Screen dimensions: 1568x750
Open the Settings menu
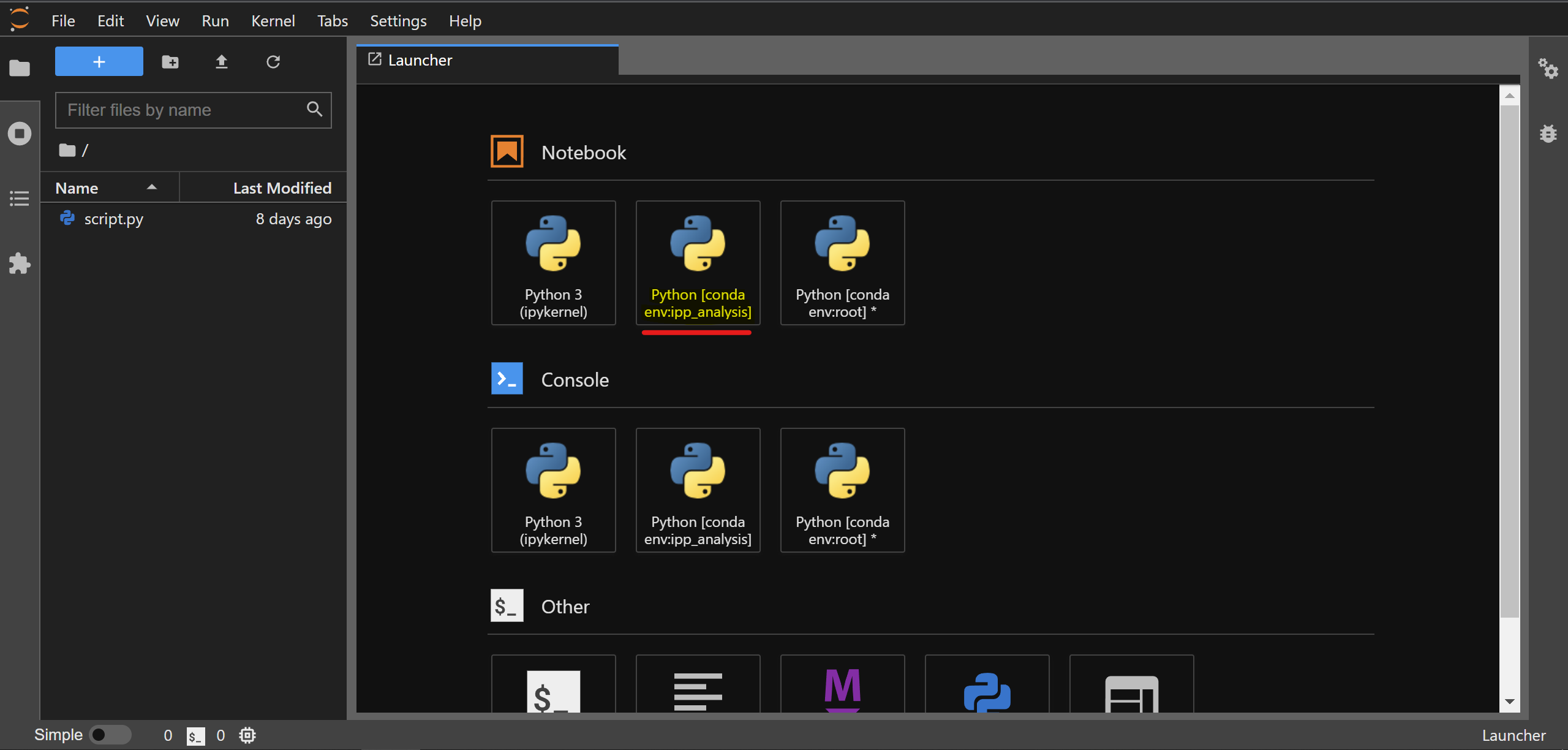pos(398,21)
